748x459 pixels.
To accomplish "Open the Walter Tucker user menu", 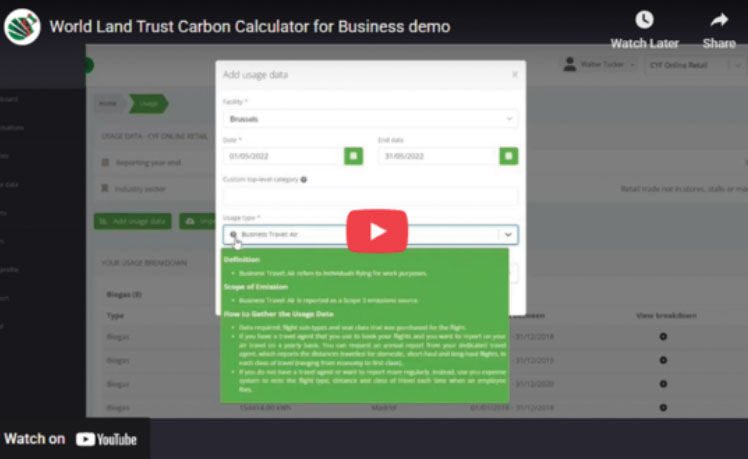I will point(600,64).
